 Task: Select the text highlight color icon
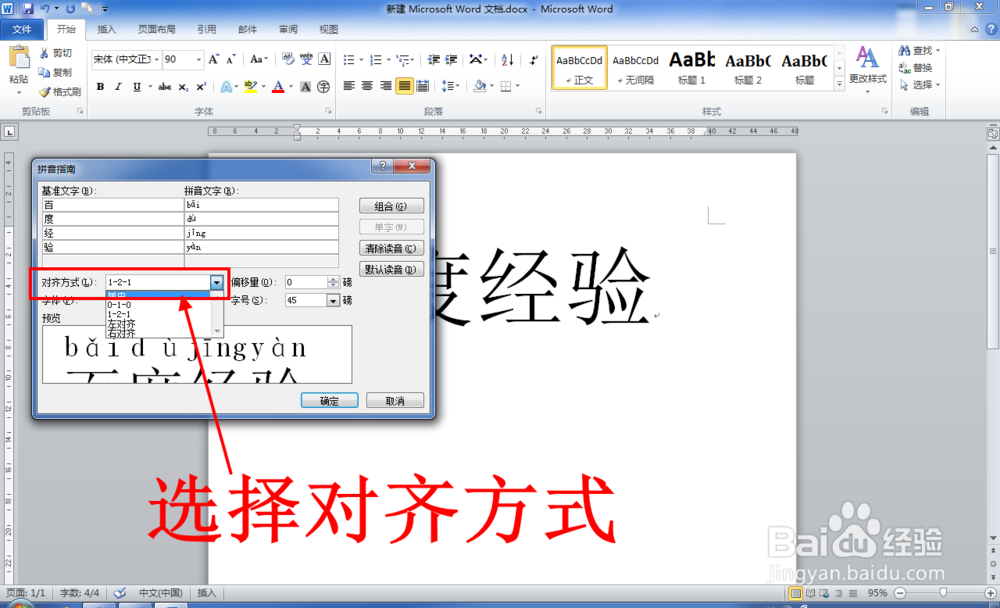251,86
